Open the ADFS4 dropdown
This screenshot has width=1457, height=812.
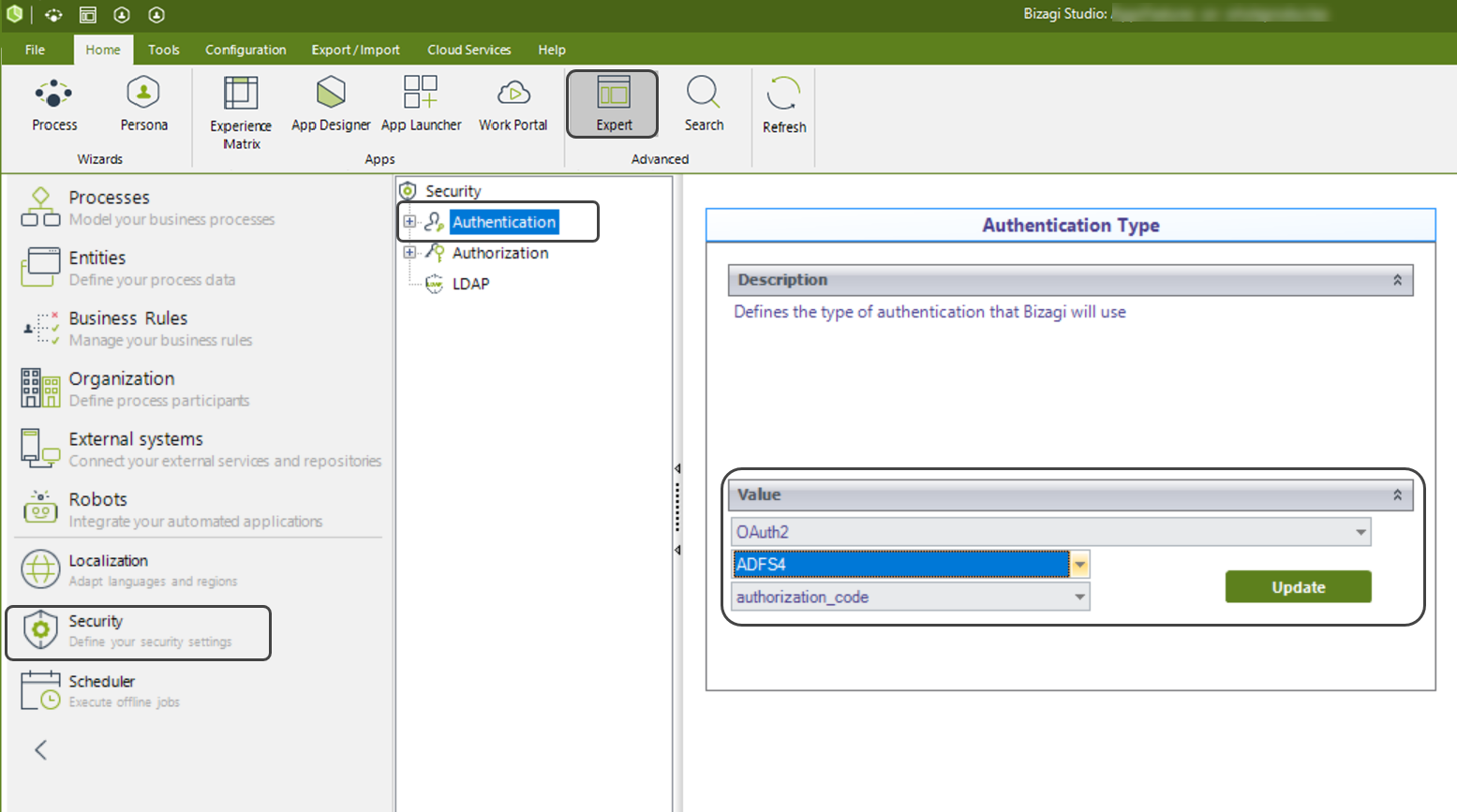(x=1080, y=565)
